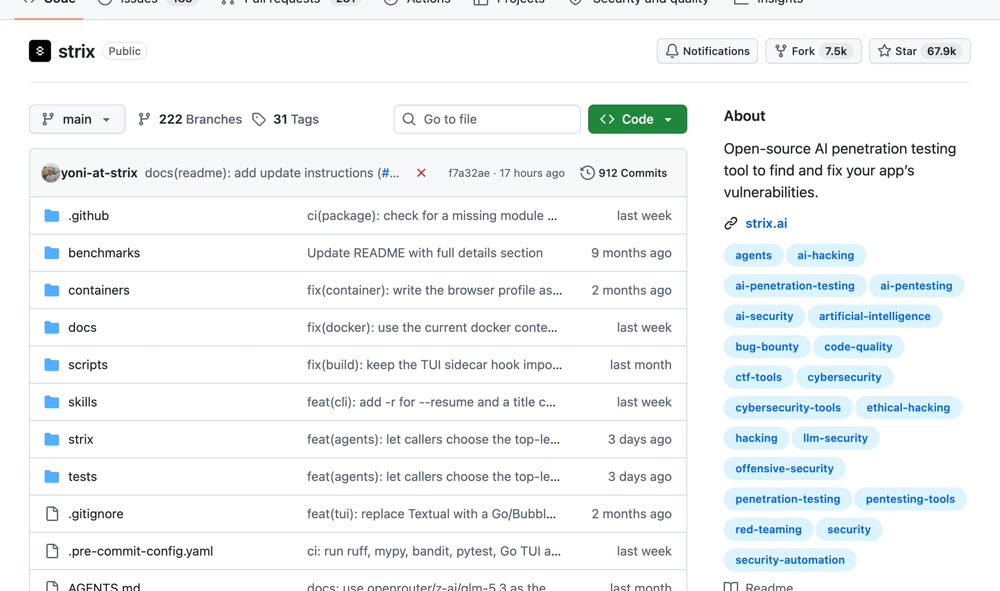This screenshot has height=591, width=1000.
Task: Open commit 'ci(package): check for a missing module'
Action: (432, 215)
